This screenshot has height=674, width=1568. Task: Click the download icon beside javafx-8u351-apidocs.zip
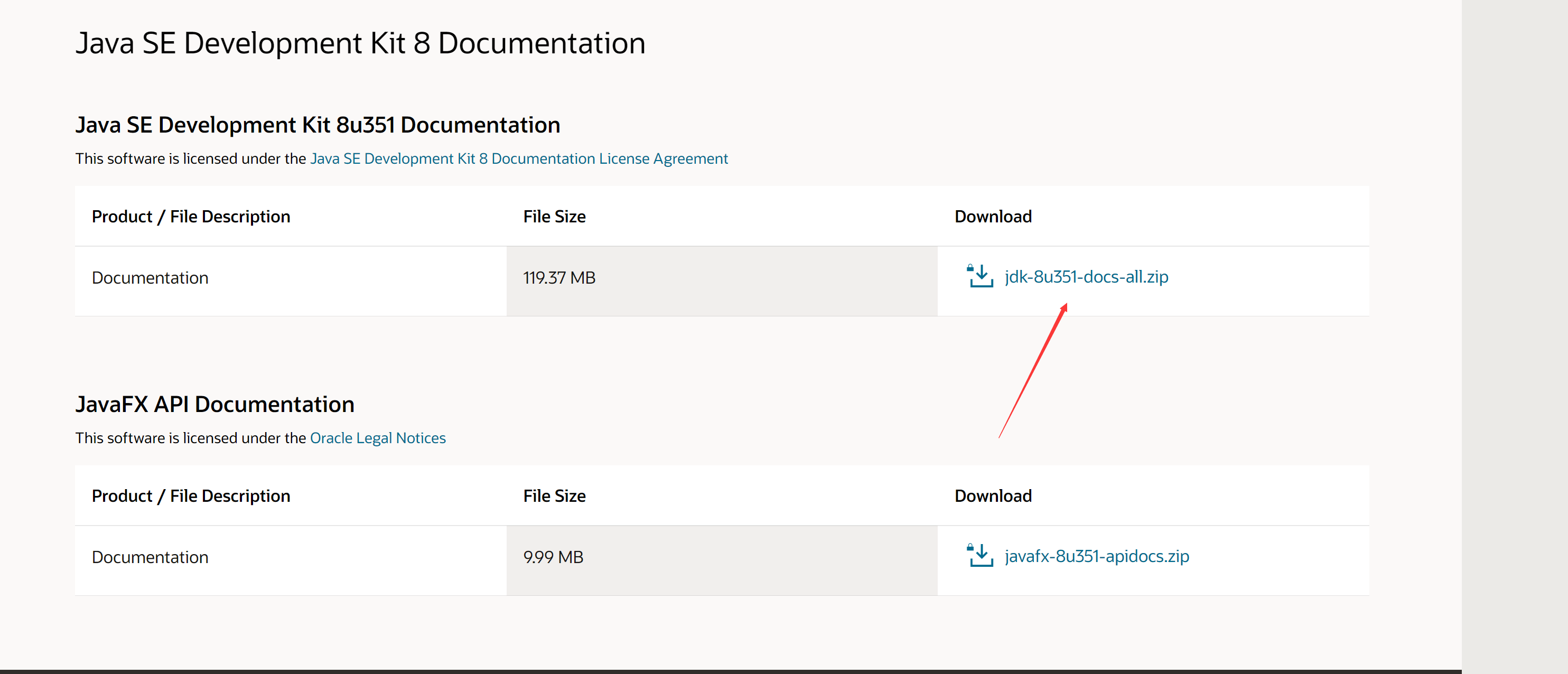tap(979, 555)
